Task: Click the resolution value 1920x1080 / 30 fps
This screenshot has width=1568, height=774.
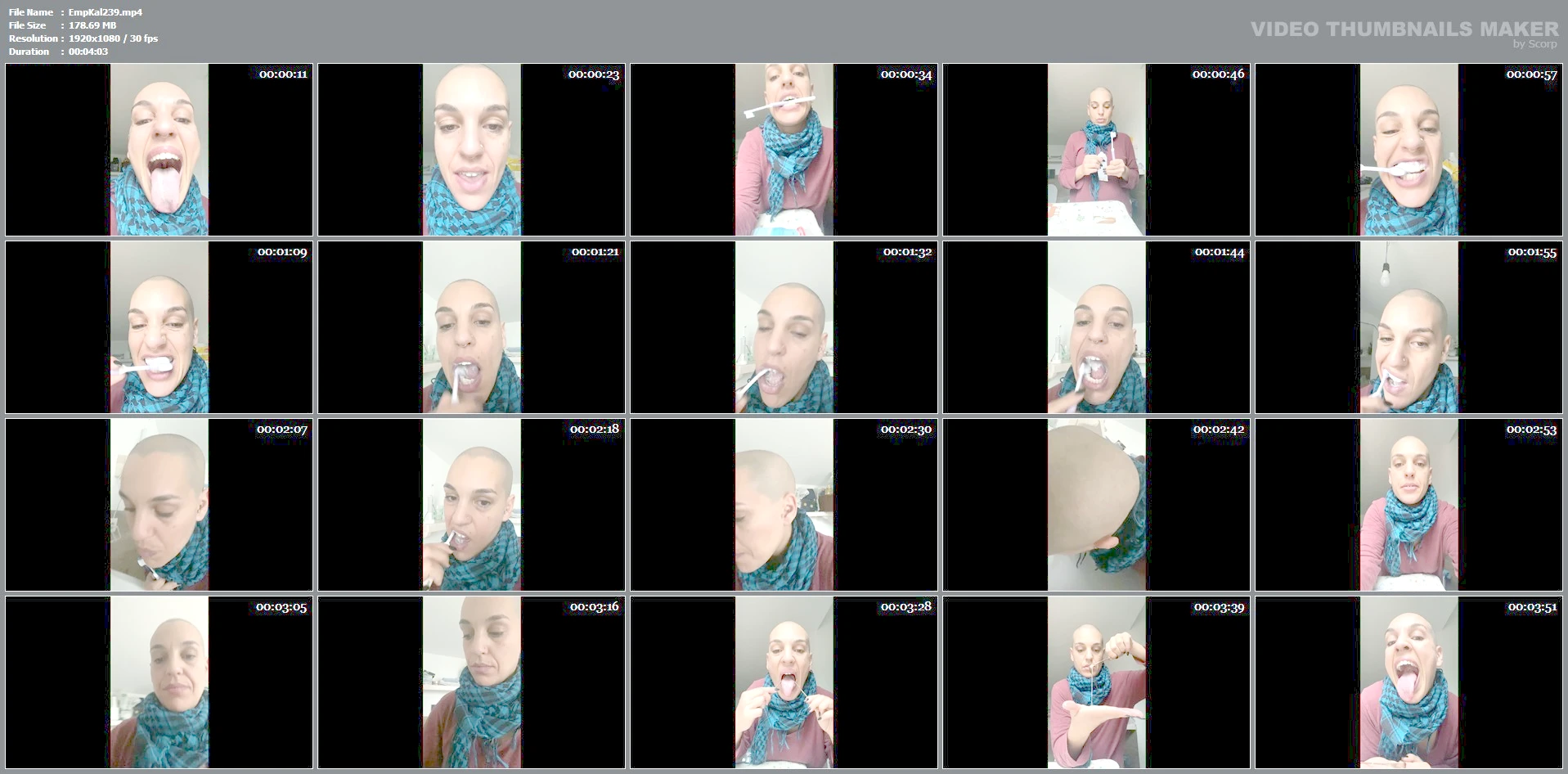Action: pyautogui.click(x=114, y=38)
